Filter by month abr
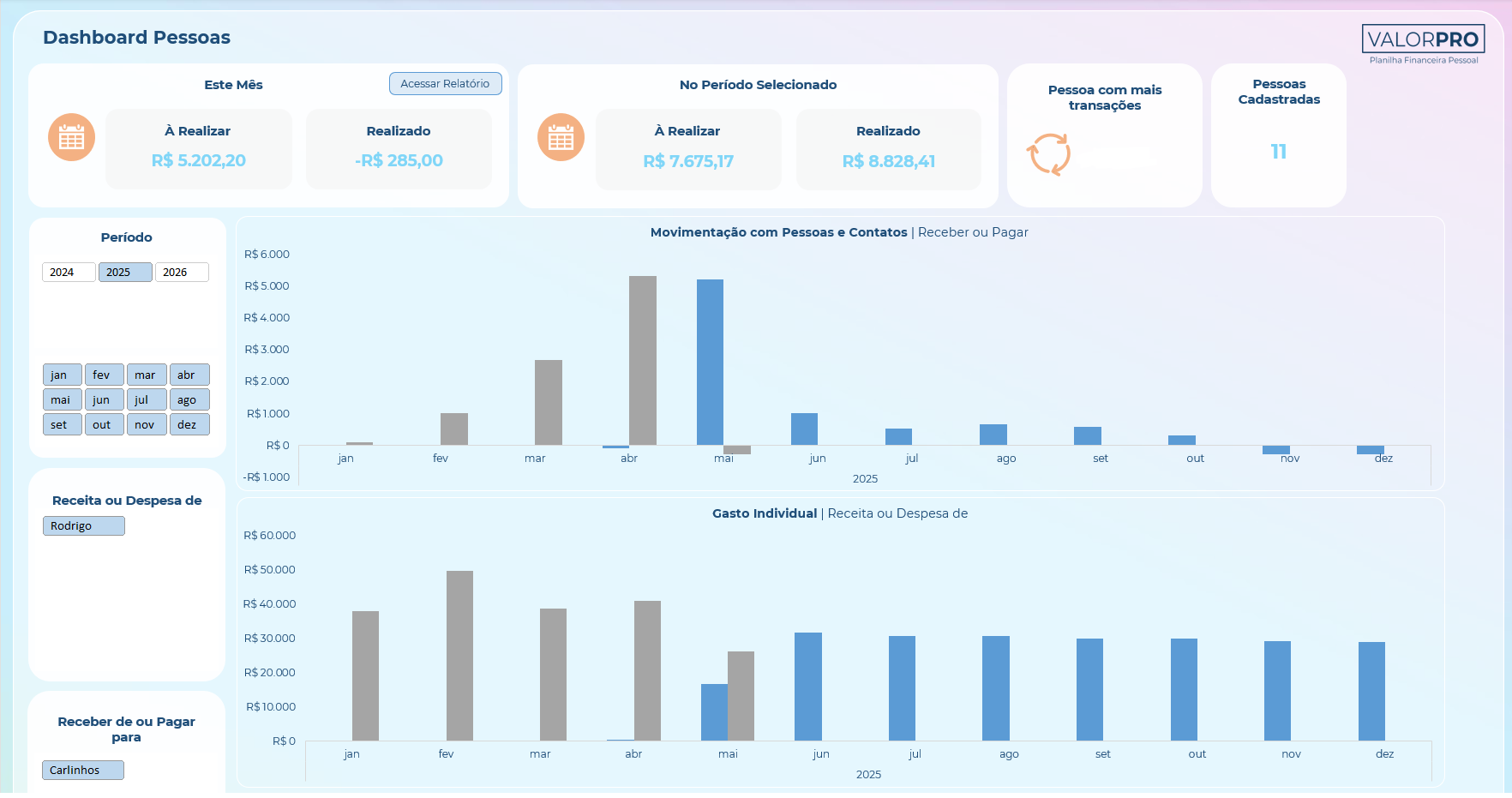The image size is (1512, 798). [189, 375]
